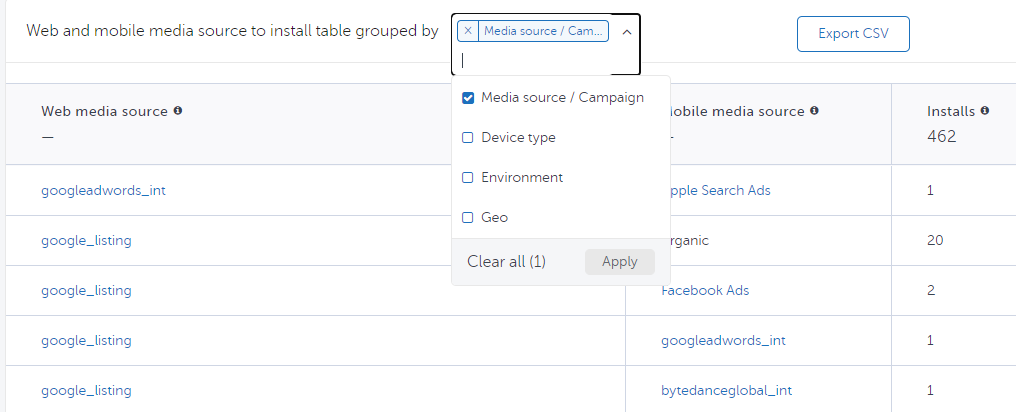
Task: Remove the Media source / Campaign chip
Action: [x=468, y=31]
